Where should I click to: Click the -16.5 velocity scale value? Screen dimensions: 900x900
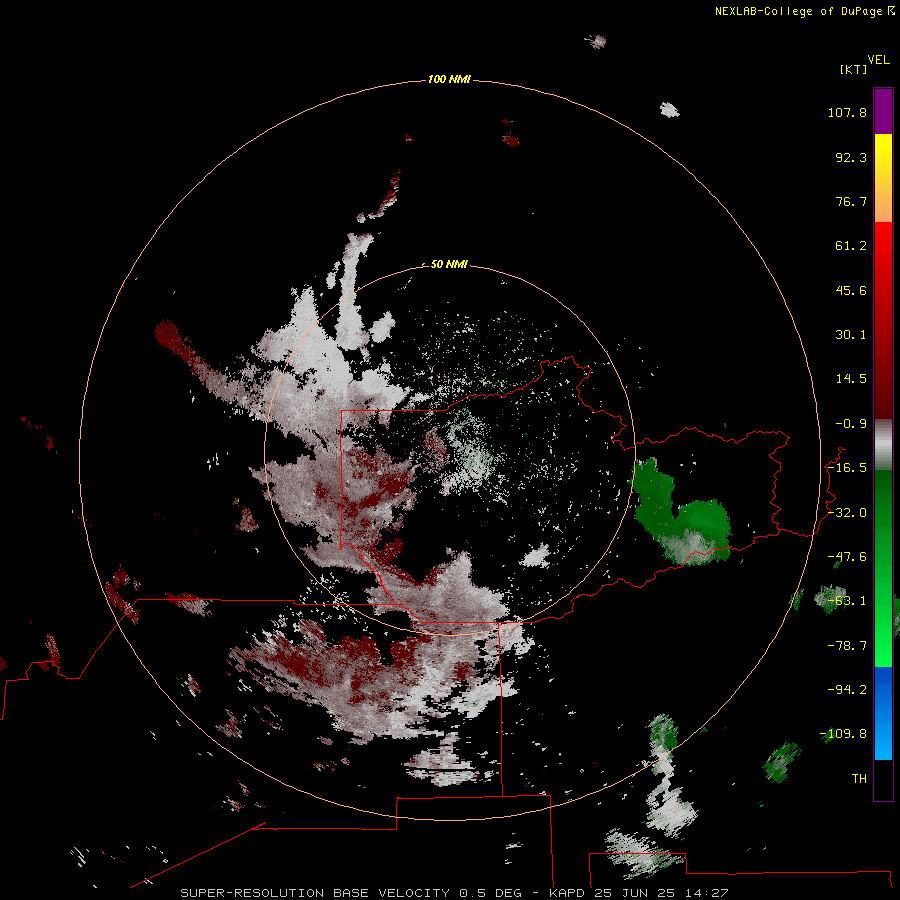tap(847, 468)
